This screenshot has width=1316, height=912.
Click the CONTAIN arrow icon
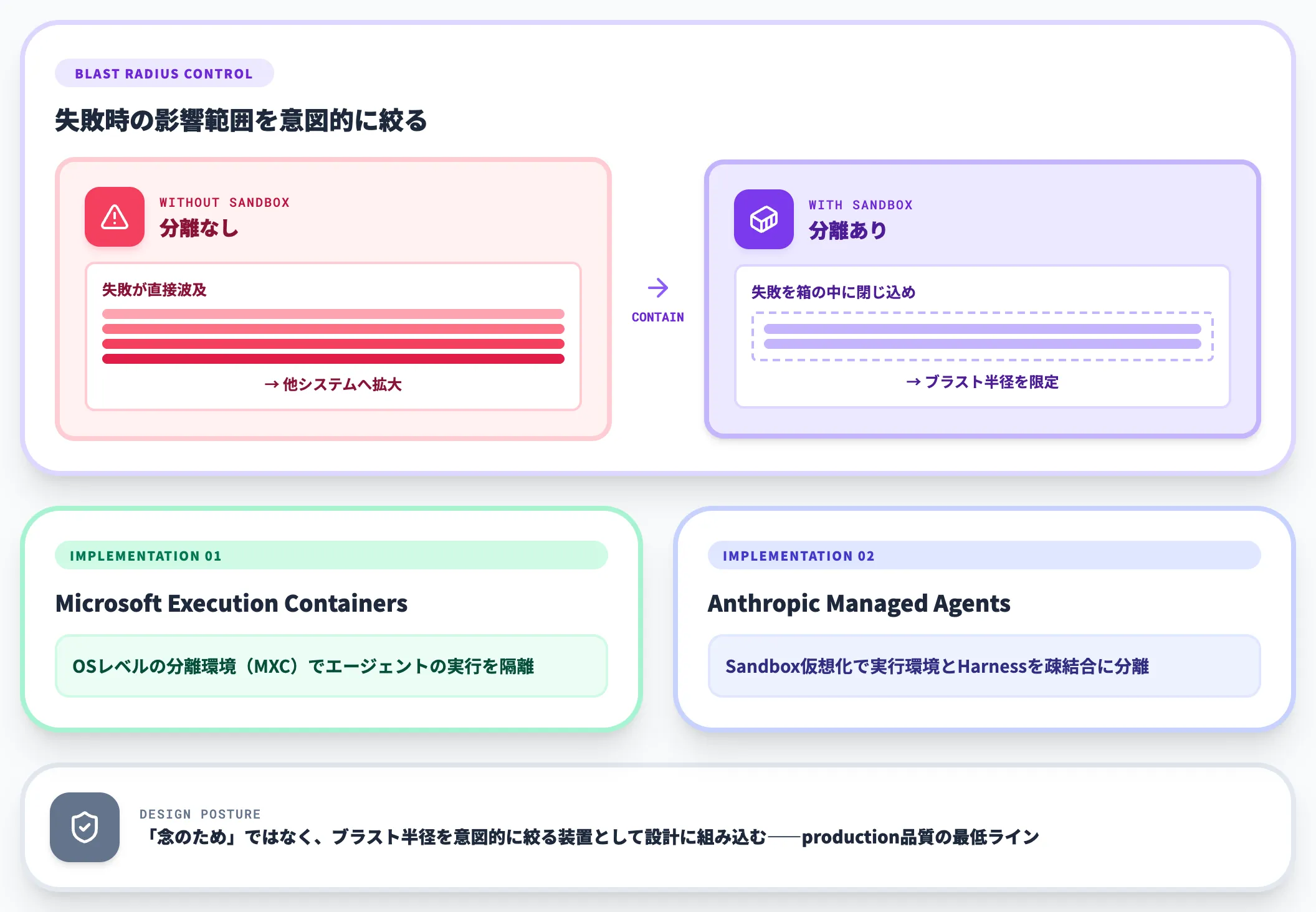(x=658, y=288)
